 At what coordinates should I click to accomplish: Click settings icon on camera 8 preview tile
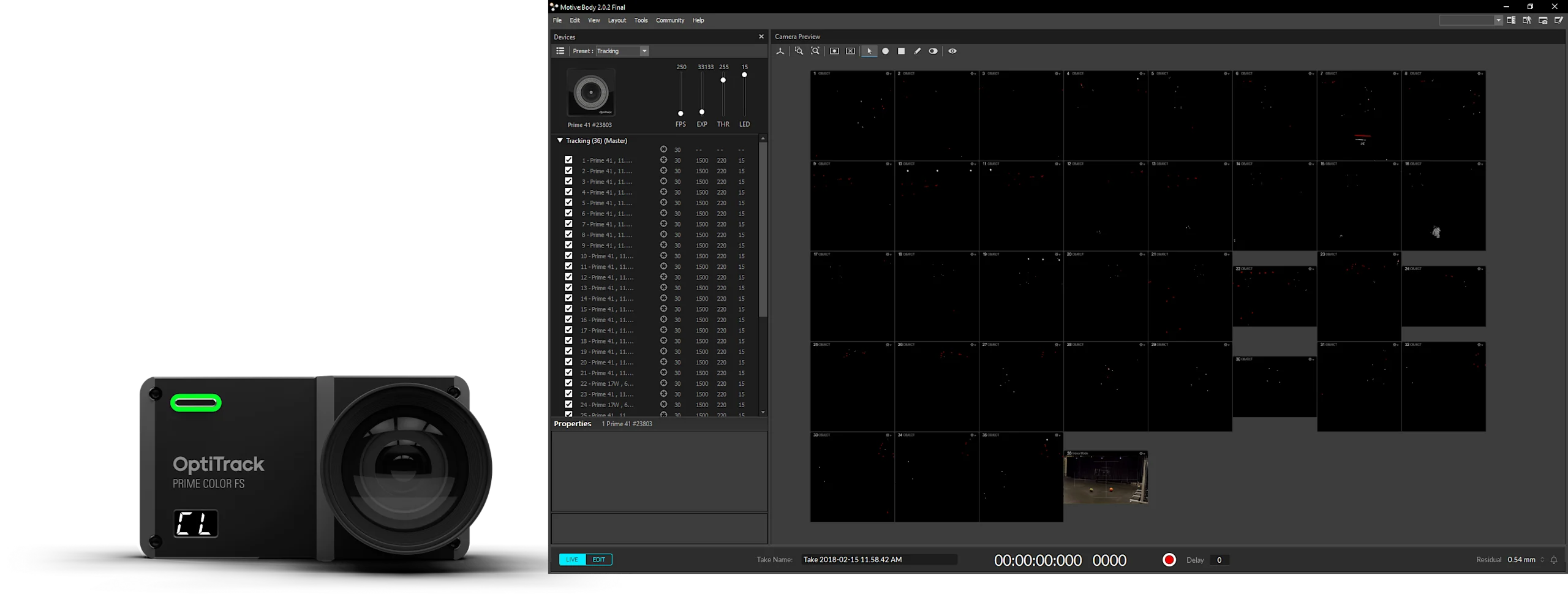point(1480,74)
